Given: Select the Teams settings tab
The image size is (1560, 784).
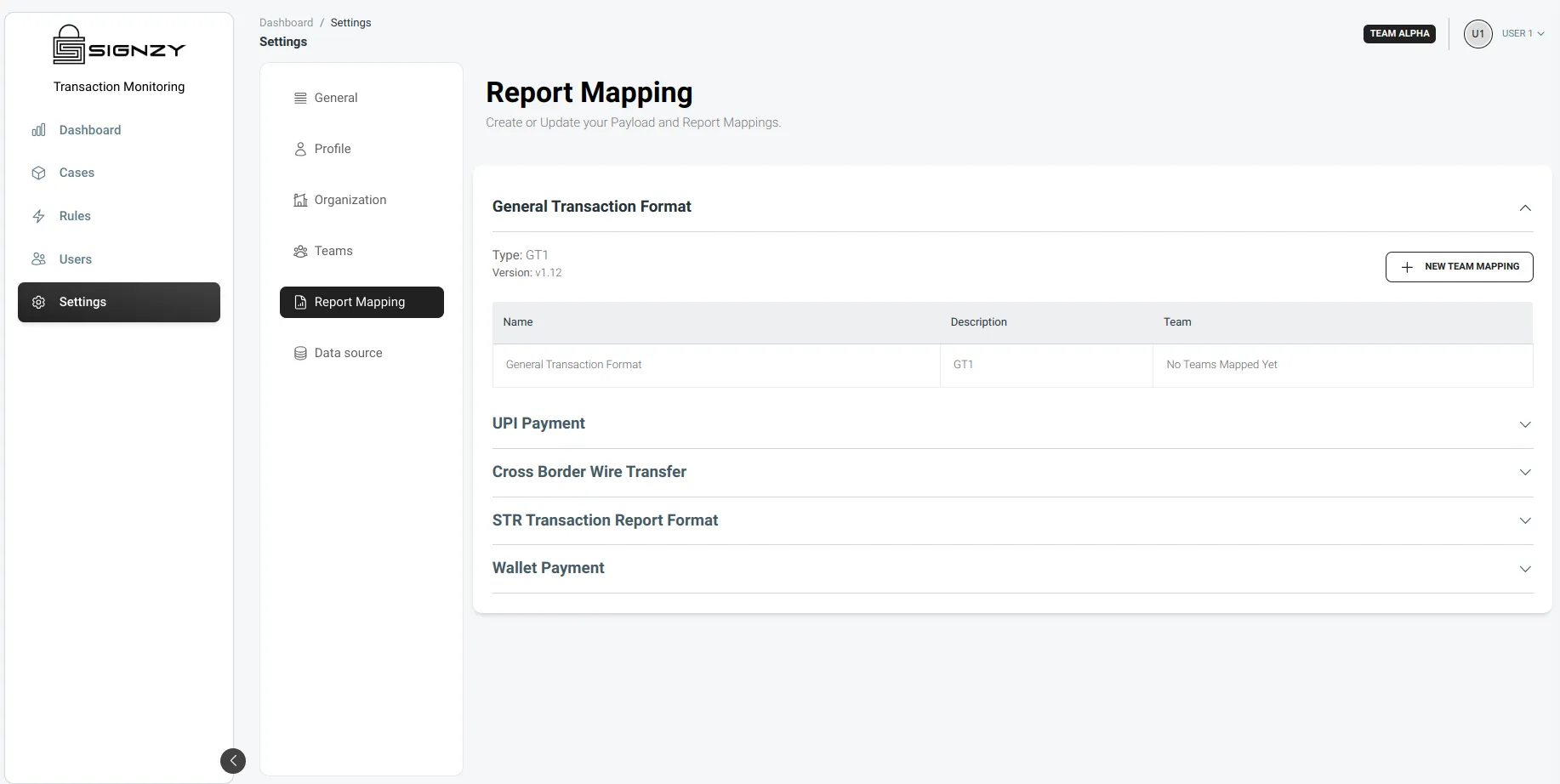Looking at the screenshot, I should pos(362,251).
